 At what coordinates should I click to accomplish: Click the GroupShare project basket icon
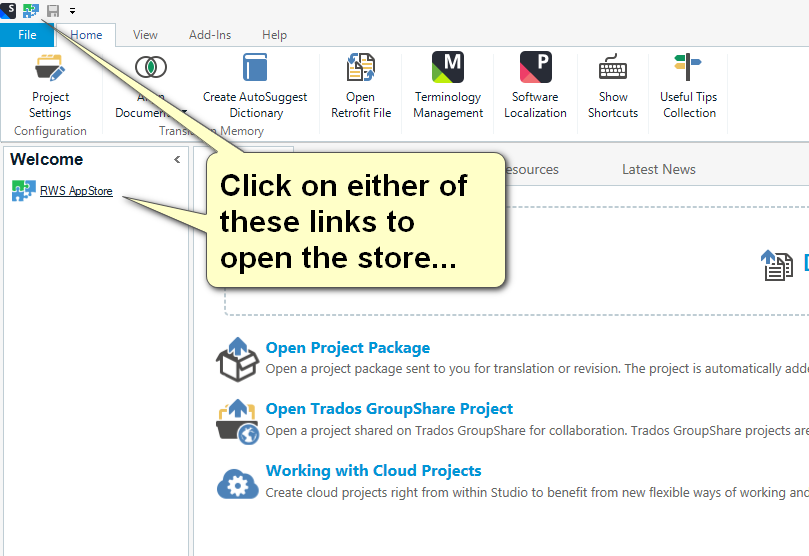(237, 421)
